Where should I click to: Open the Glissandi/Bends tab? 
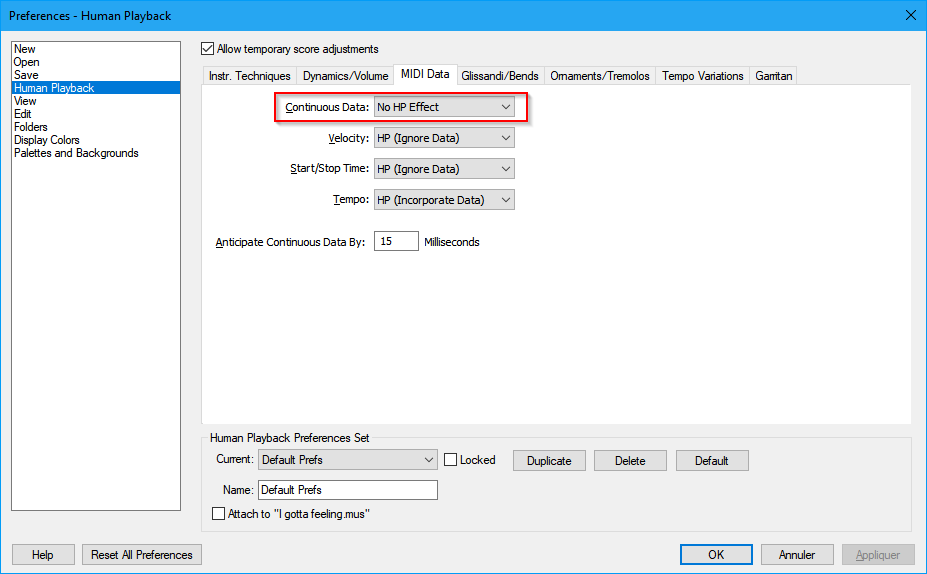500,76
